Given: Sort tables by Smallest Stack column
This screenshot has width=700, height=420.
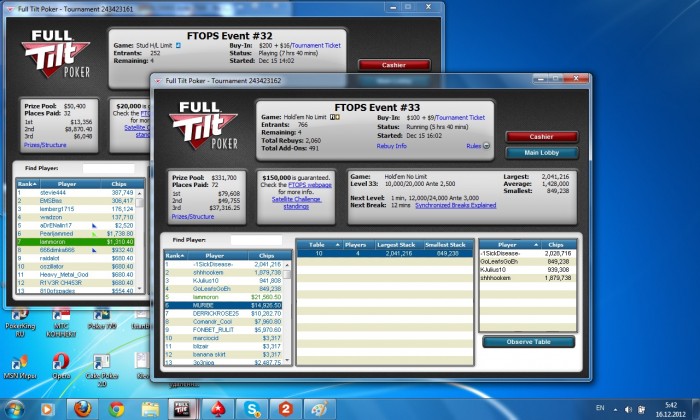Looking at the screenshot, I should point(446,245).
